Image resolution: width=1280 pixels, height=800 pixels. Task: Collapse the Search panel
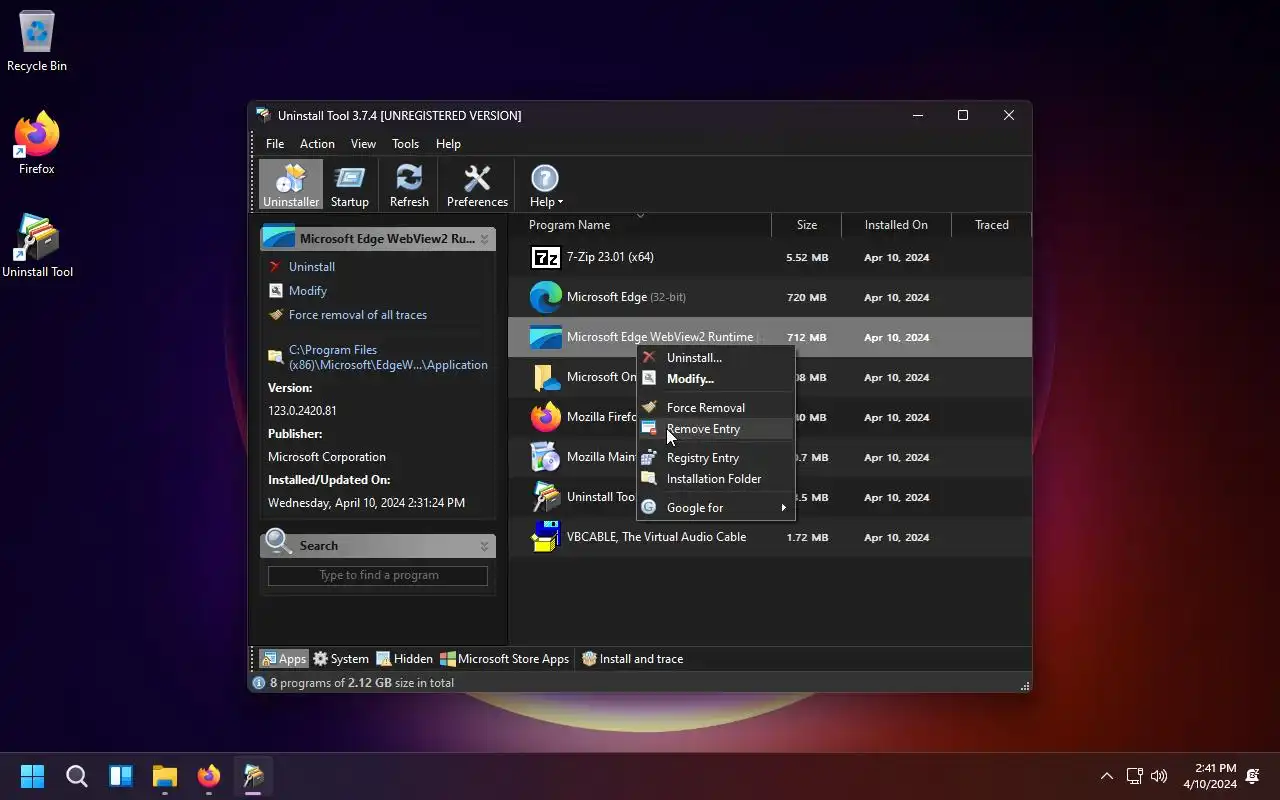point(484,546)
